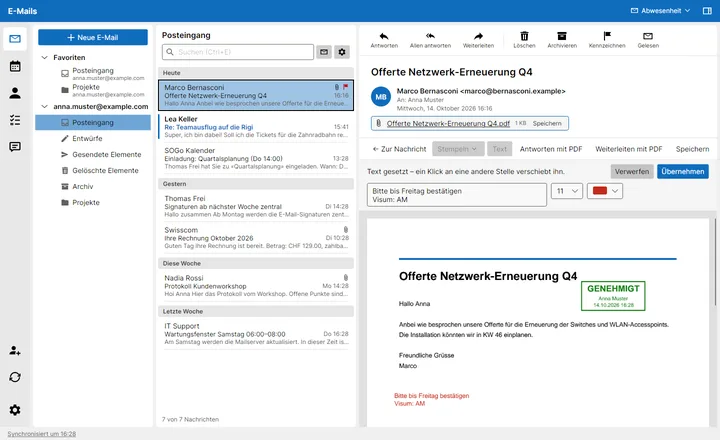
Task: Click the Weiterleiten forward icon
Action: 478,40
